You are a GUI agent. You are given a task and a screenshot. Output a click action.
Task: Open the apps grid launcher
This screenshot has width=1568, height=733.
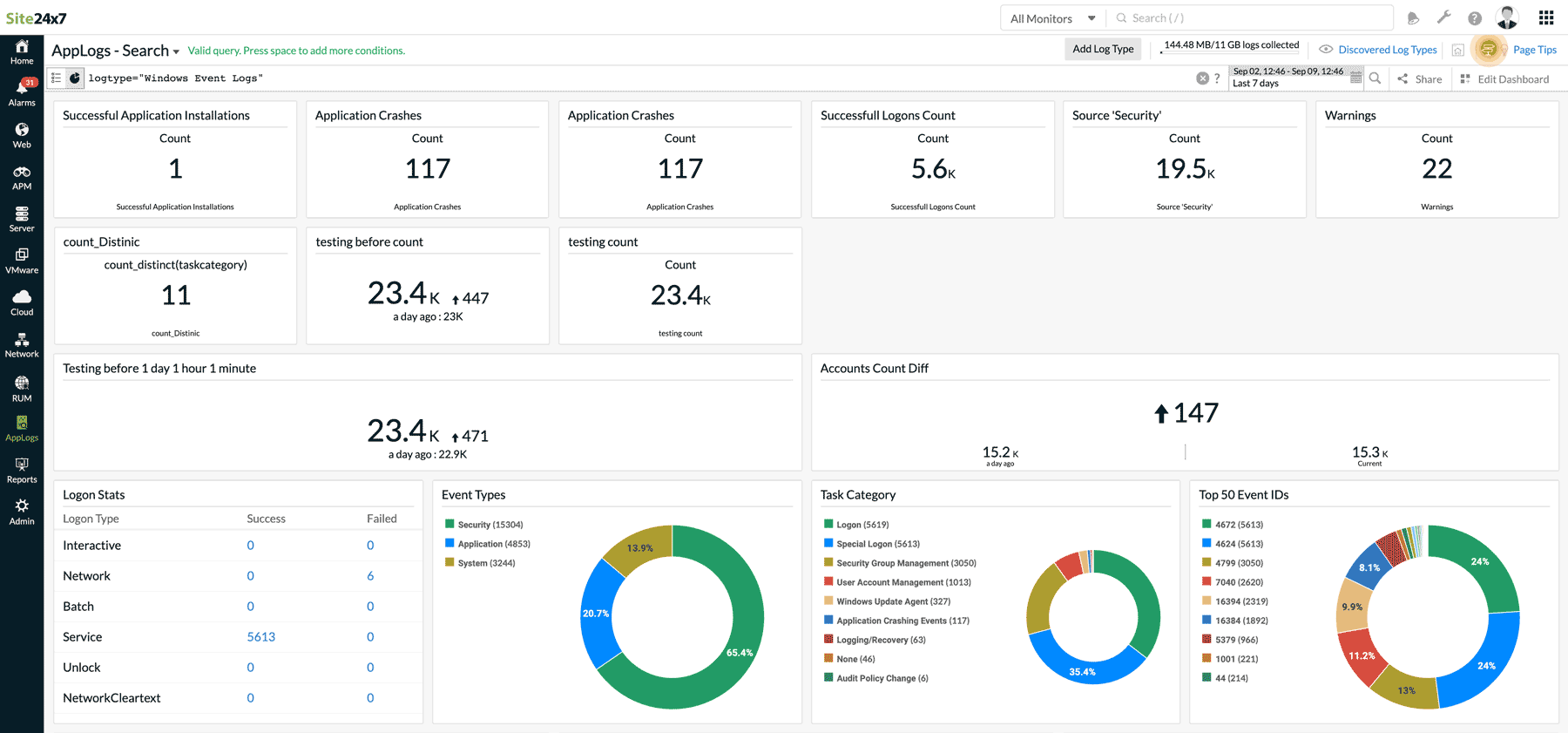[1546, 17]
